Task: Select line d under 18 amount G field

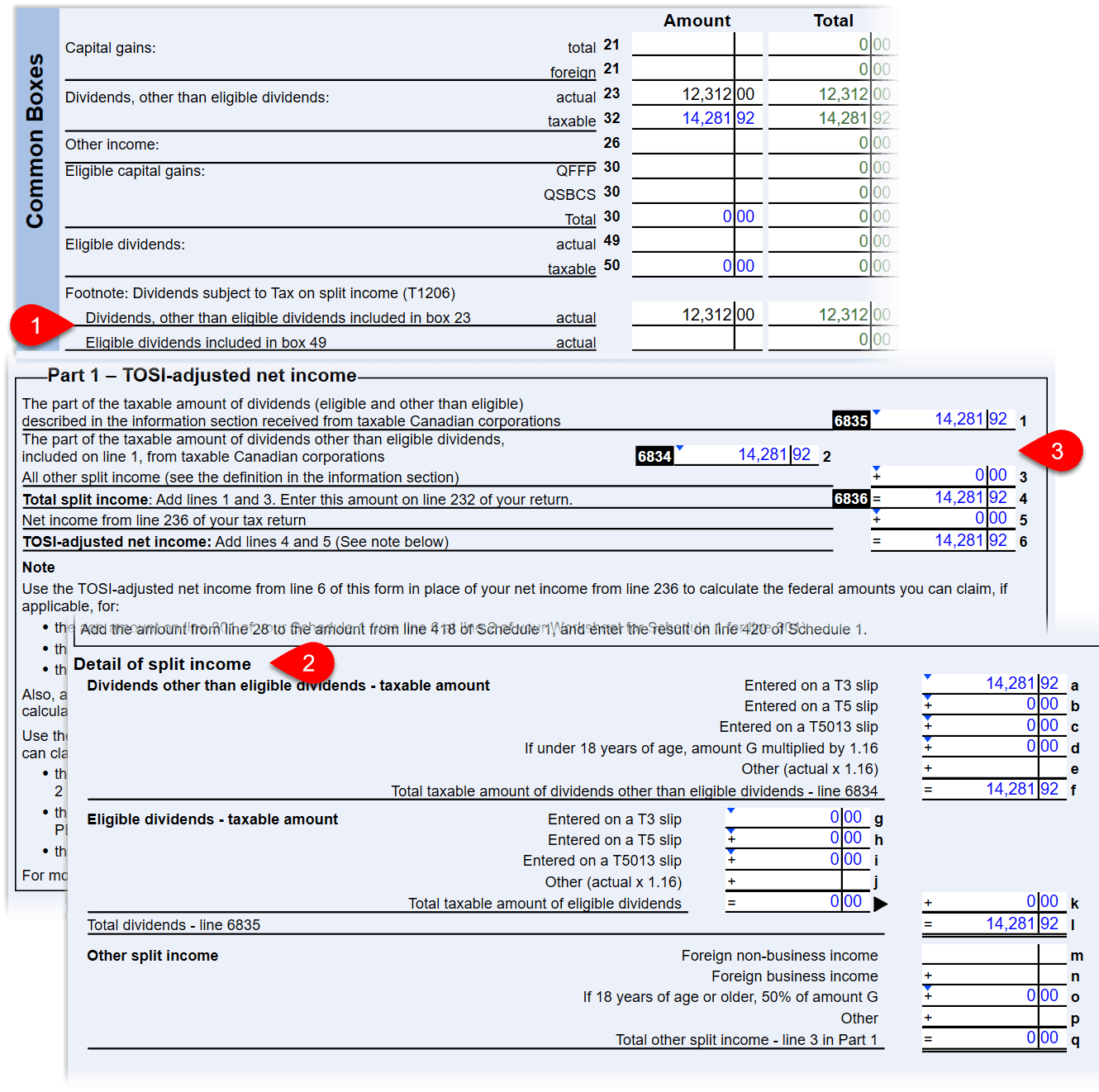Action: (x=994, y=747)
